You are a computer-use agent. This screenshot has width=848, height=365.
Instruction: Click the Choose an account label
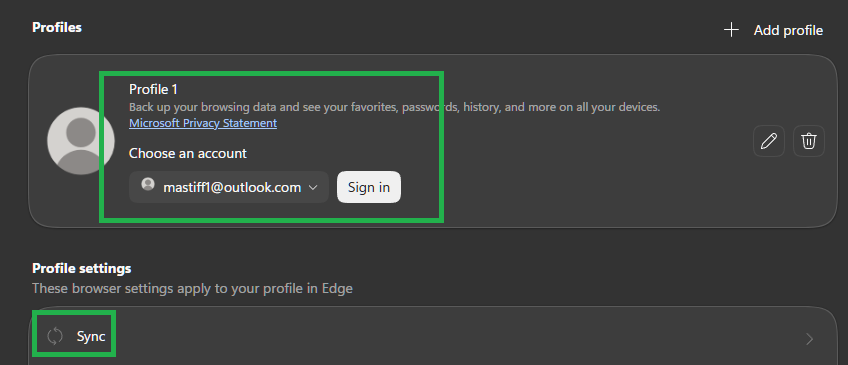coord(188,154)
